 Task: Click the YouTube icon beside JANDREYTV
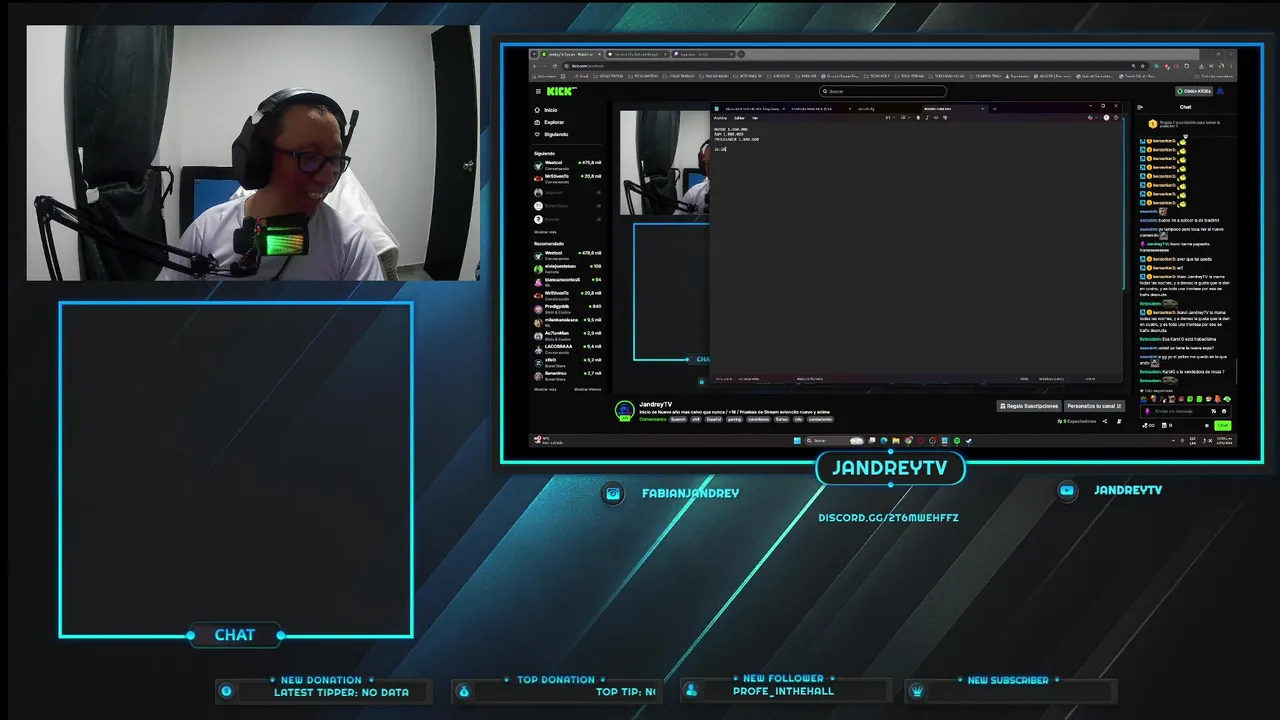1067,490
